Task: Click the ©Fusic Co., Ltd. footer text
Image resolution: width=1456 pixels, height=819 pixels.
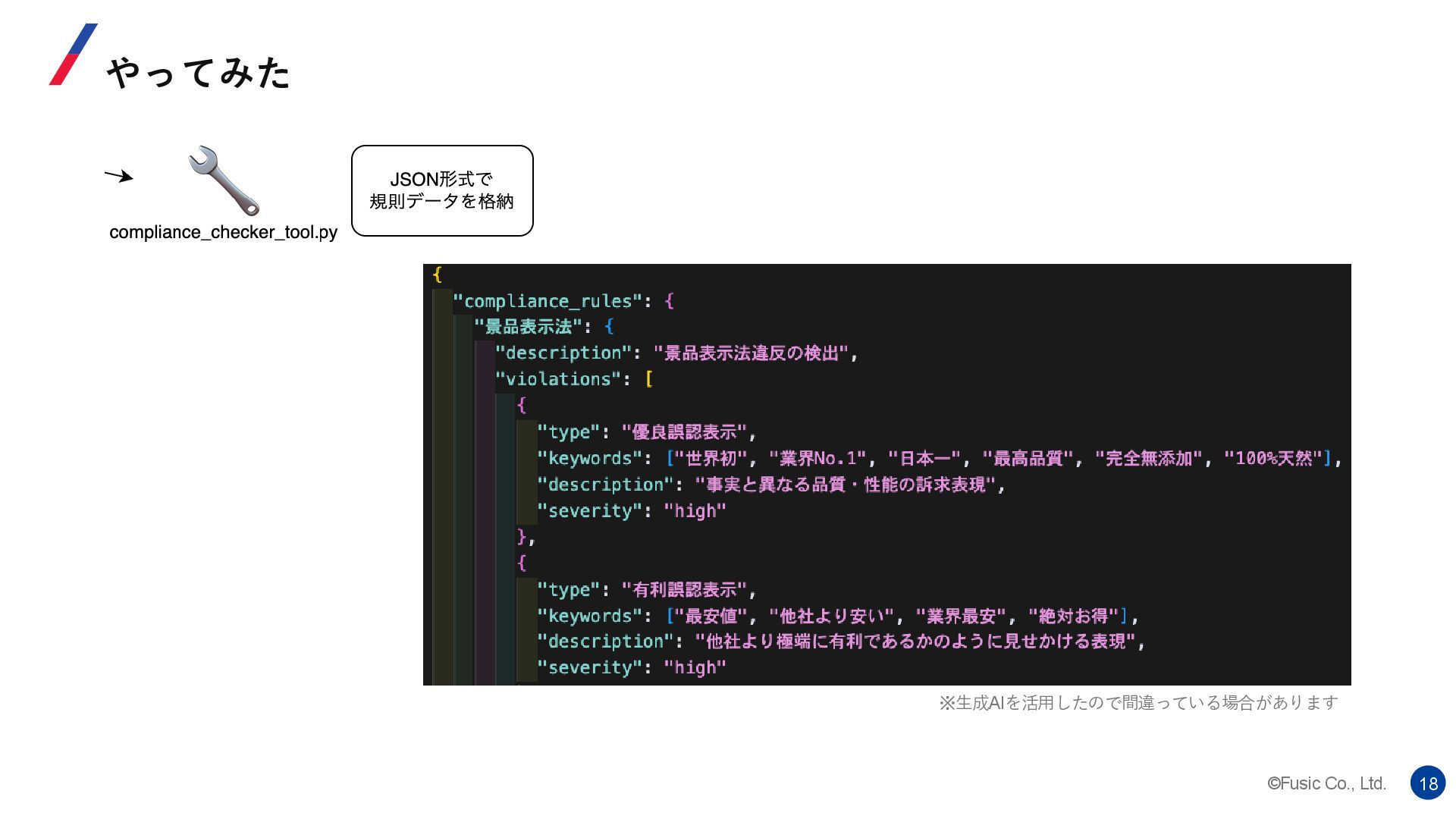Action: click(x=1326, y=783)
